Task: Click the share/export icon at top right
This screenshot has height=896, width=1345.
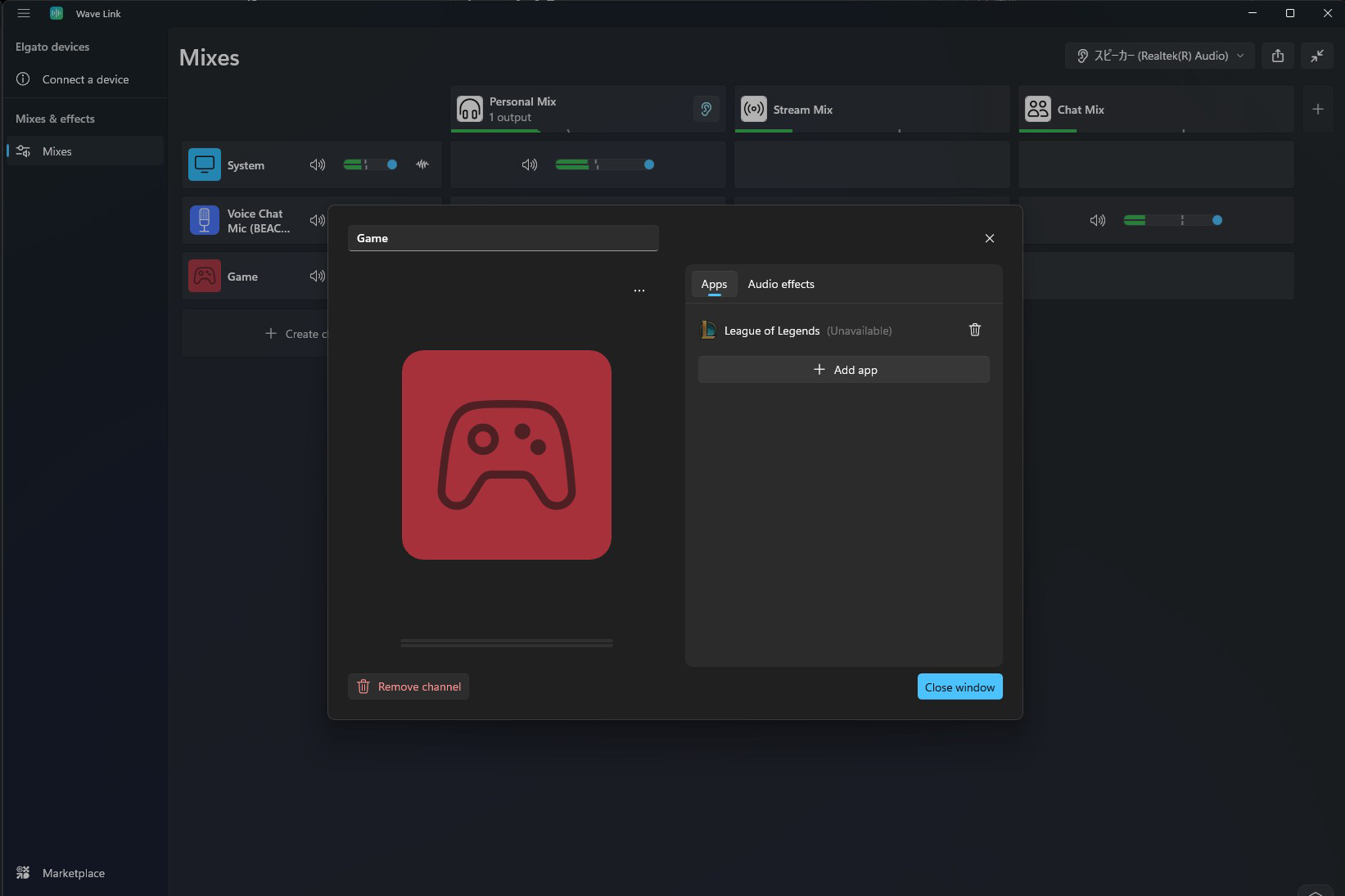Action: coord(1277,56)
